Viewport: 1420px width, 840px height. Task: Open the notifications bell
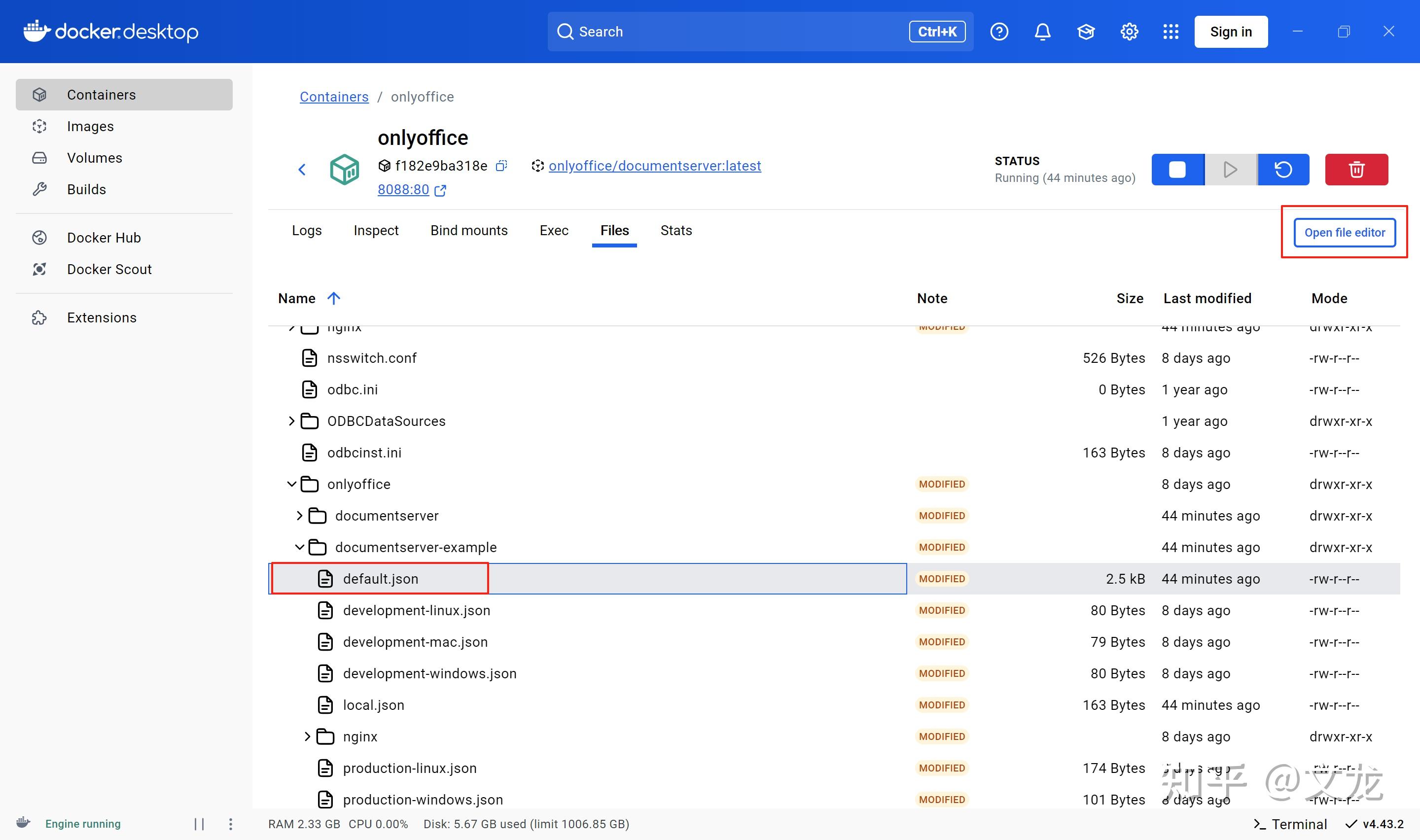[x=1042, y=32]
